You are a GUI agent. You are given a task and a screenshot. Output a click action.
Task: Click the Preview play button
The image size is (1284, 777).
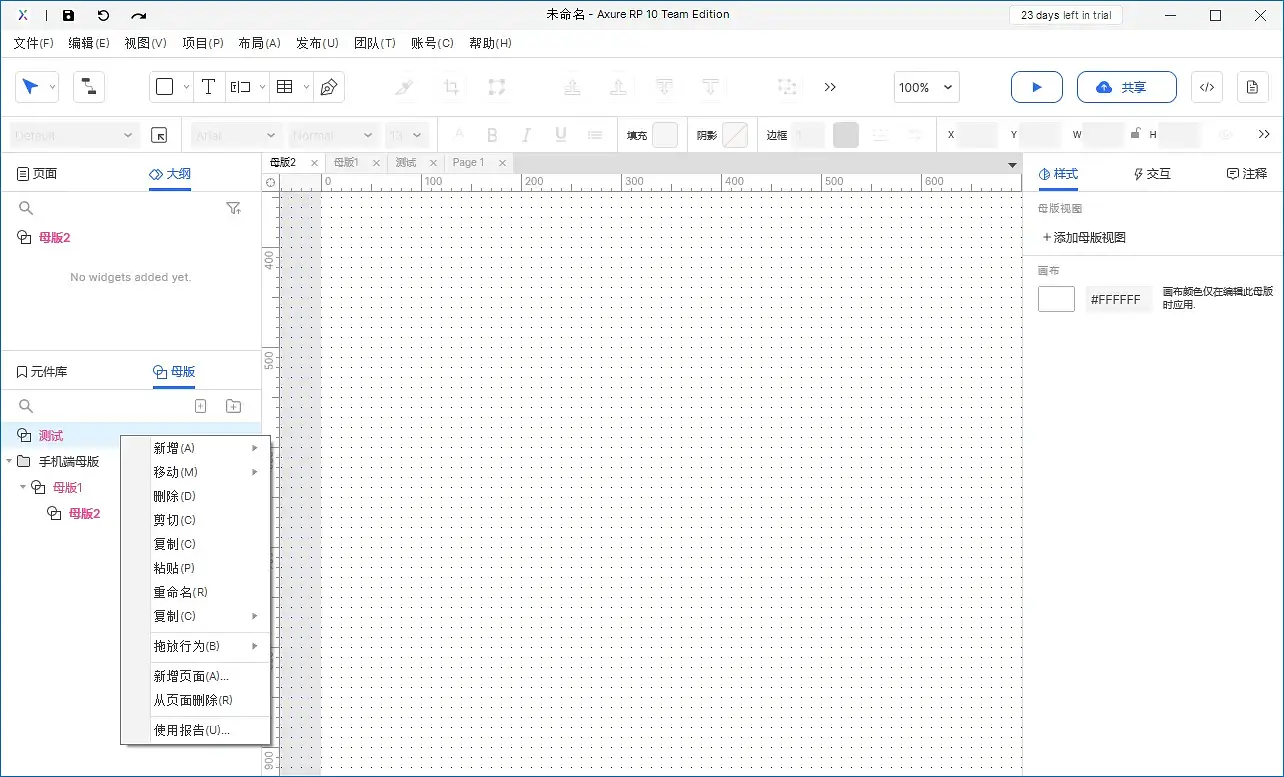point(1036,87)
